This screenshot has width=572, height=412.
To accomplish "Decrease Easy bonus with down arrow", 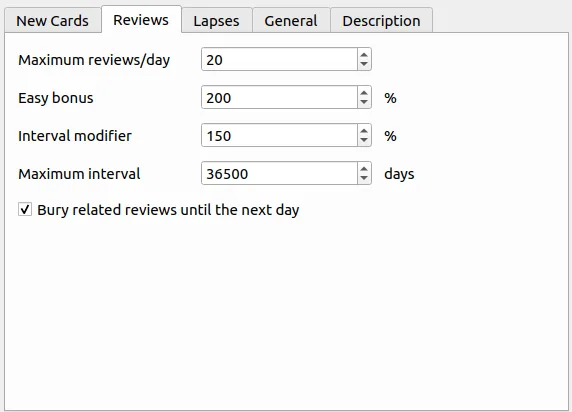I will (x=364, y=103).
